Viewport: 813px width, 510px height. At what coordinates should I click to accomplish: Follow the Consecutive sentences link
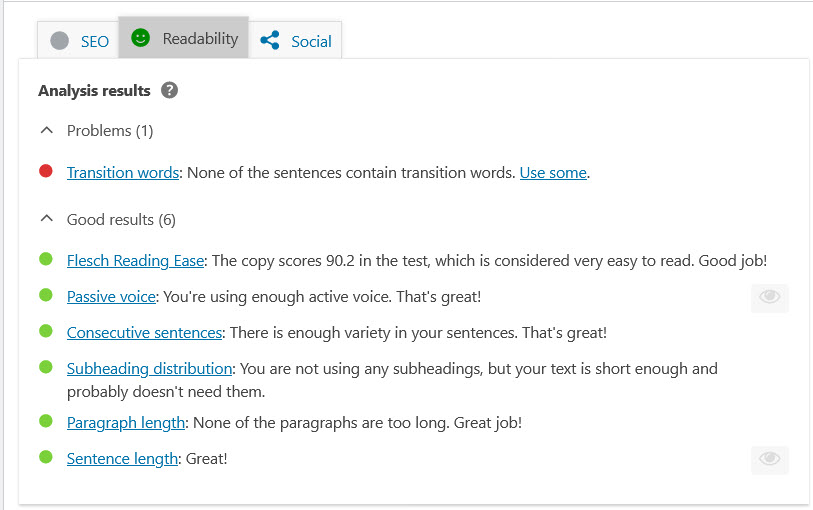point(144,332)
